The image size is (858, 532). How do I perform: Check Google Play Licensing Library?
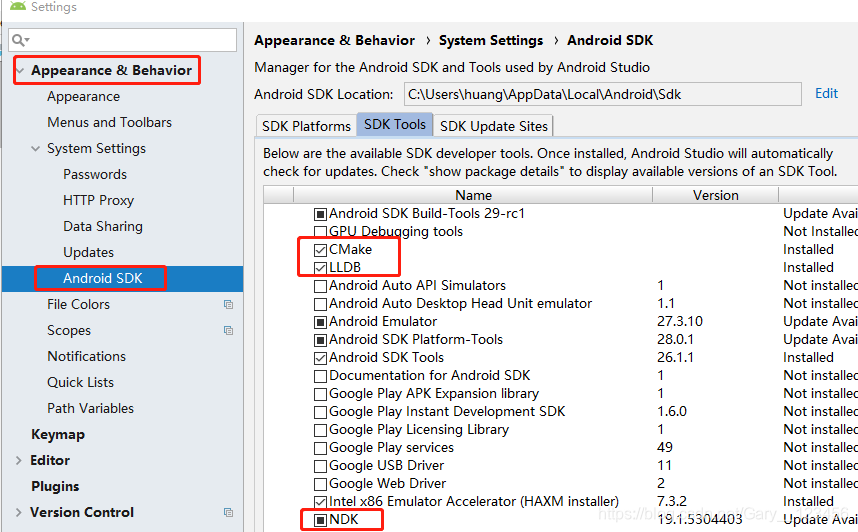[x=321, y=431]
